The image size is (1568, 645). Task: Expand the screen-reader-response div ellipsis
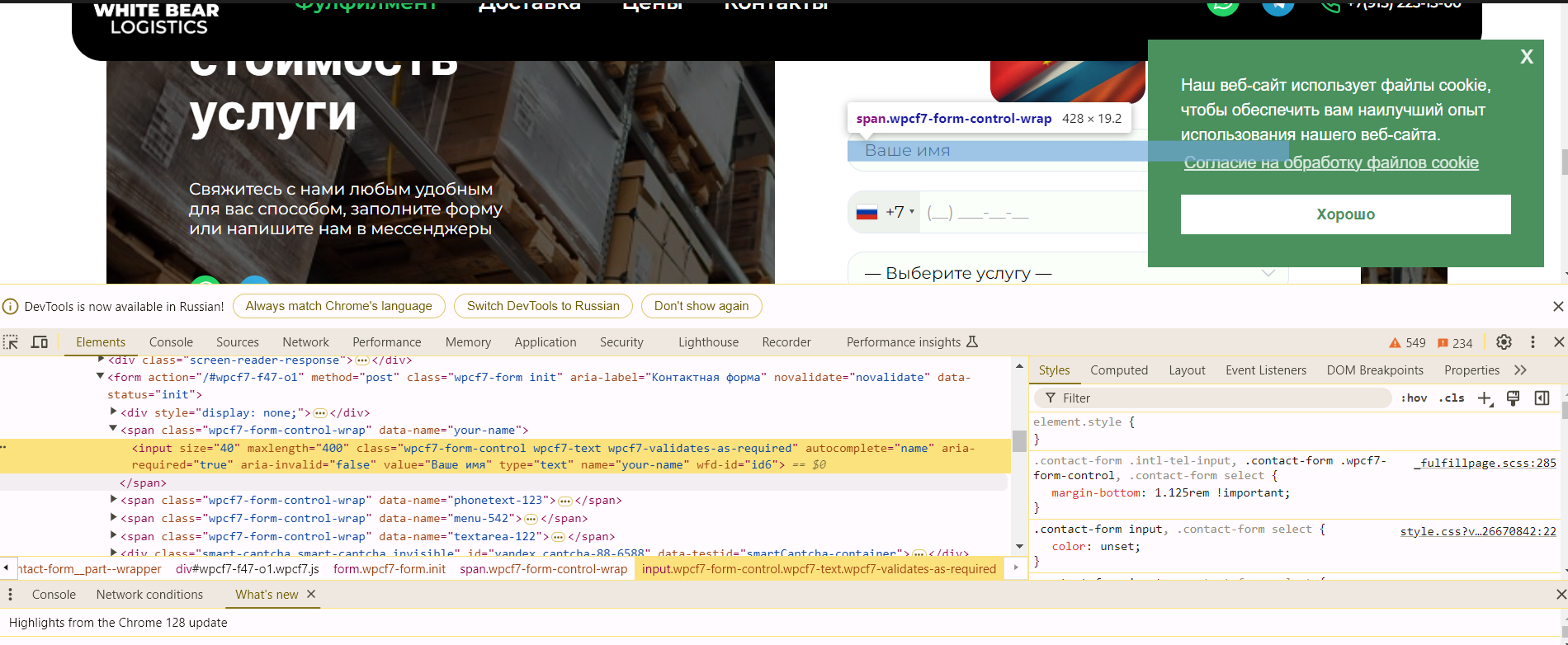(362, 360)
